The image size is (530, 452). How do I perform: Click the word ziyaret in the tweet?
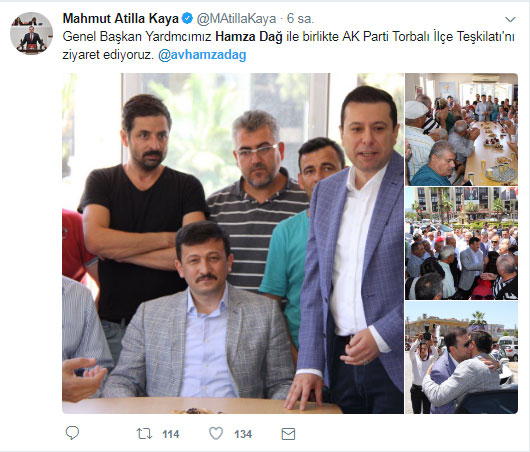(x=81, y=55)
